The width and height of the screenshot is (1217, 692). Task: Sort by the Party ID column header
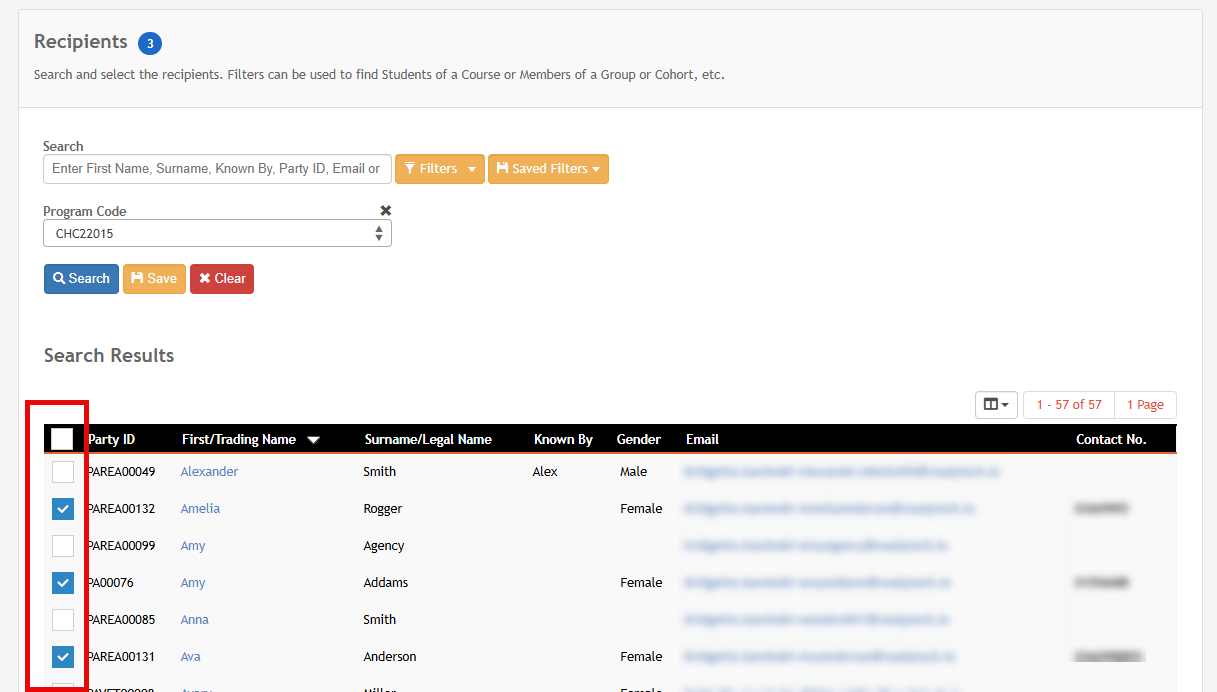[111, 439]
